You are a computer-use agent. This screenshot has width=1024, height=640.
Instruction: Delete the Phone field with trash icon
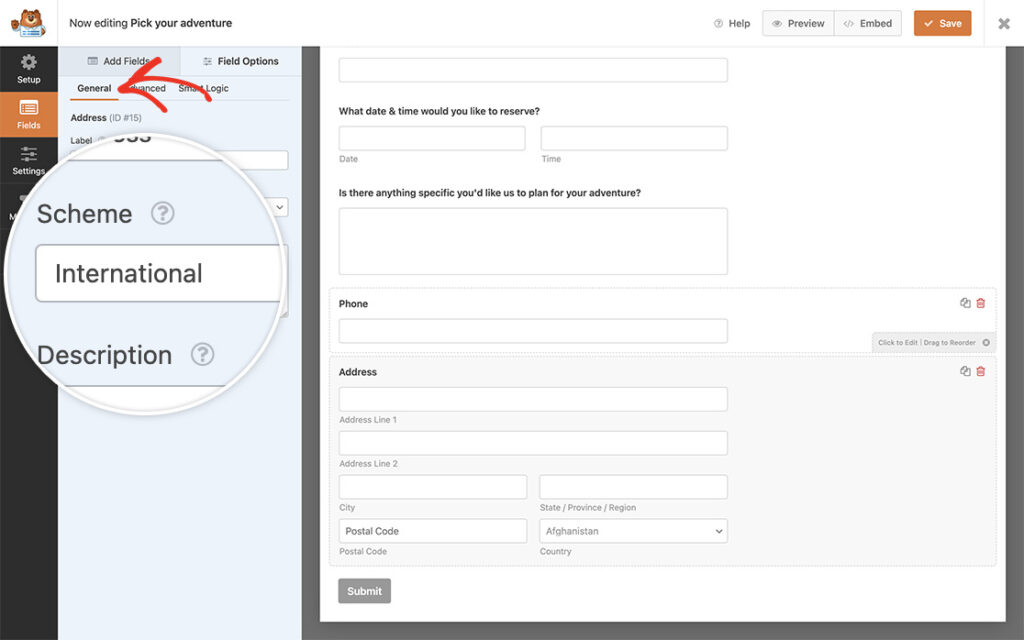[980, 302]
